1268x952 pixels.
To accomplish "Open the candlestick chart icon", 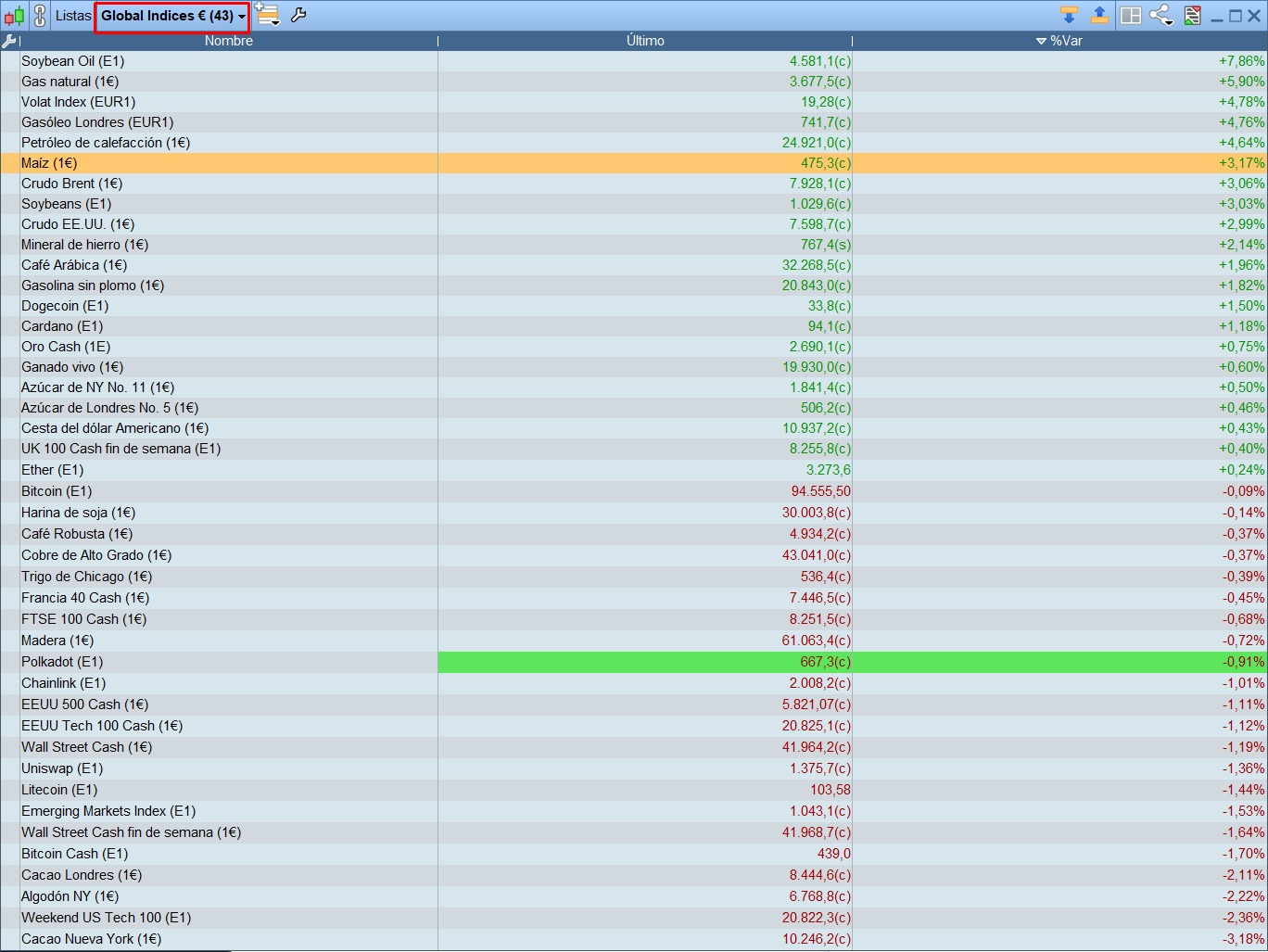I will pos(14,16).
